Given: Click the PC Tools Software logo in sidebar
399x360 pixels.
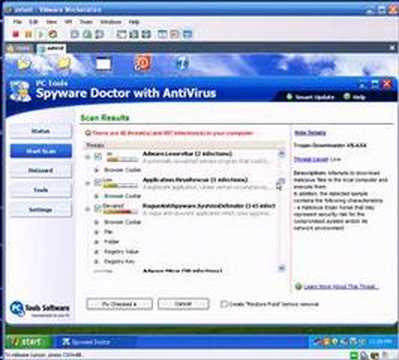Looking at the screenshot, I should [39, 309].
